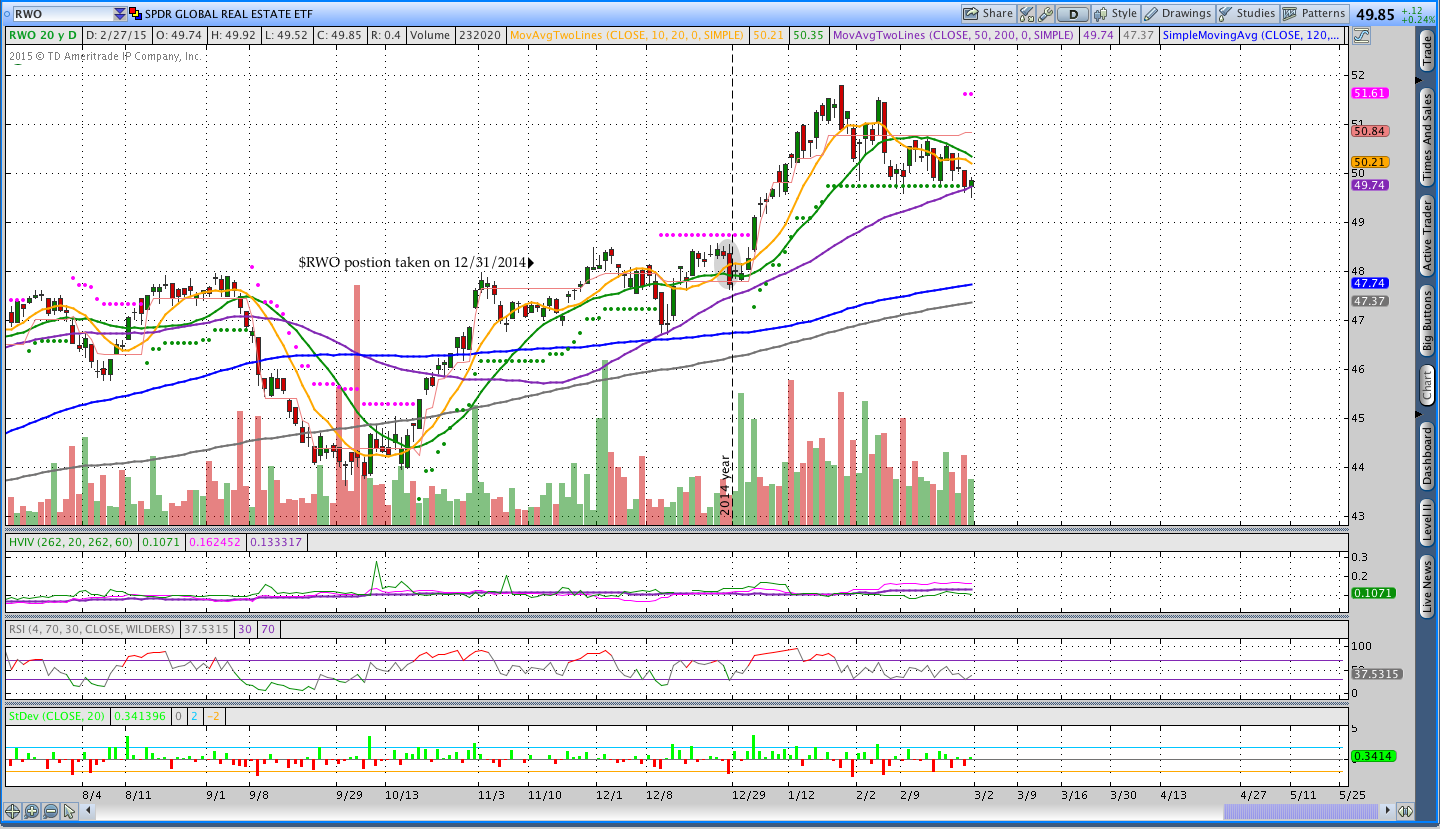
Task: Click the green 0.3414 StDev value bubble
Action: (x=1372, y=756)
